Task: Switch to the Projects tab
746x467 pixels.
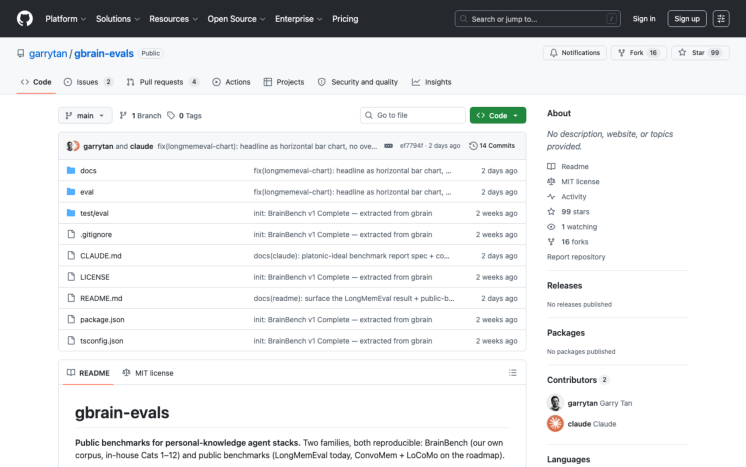Action: (284, 82)
